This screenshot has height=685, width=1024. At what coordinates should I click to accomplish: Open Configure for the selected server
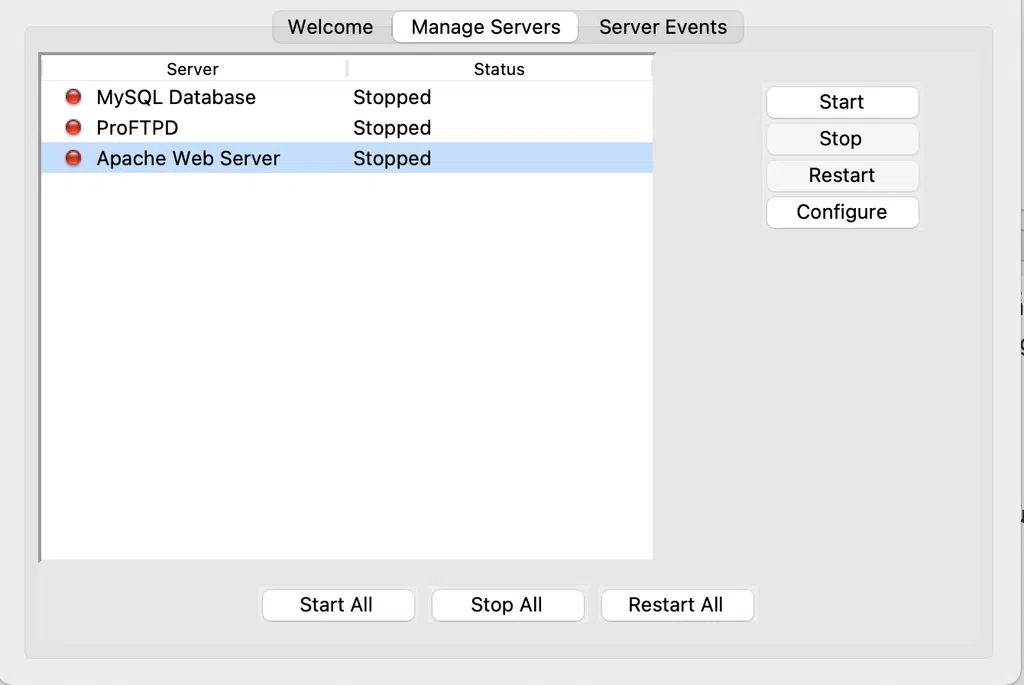(x=842, y=212)
